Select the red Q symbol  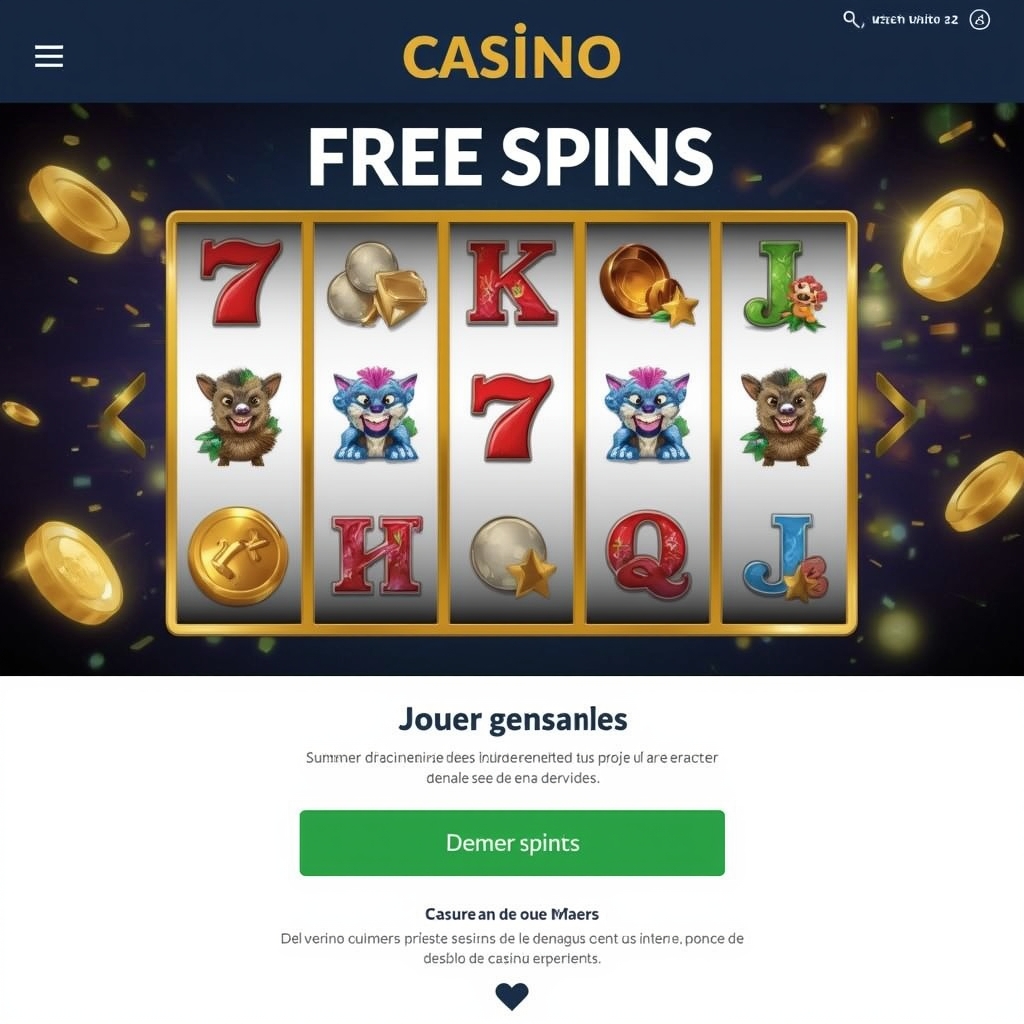coord(648,554)
